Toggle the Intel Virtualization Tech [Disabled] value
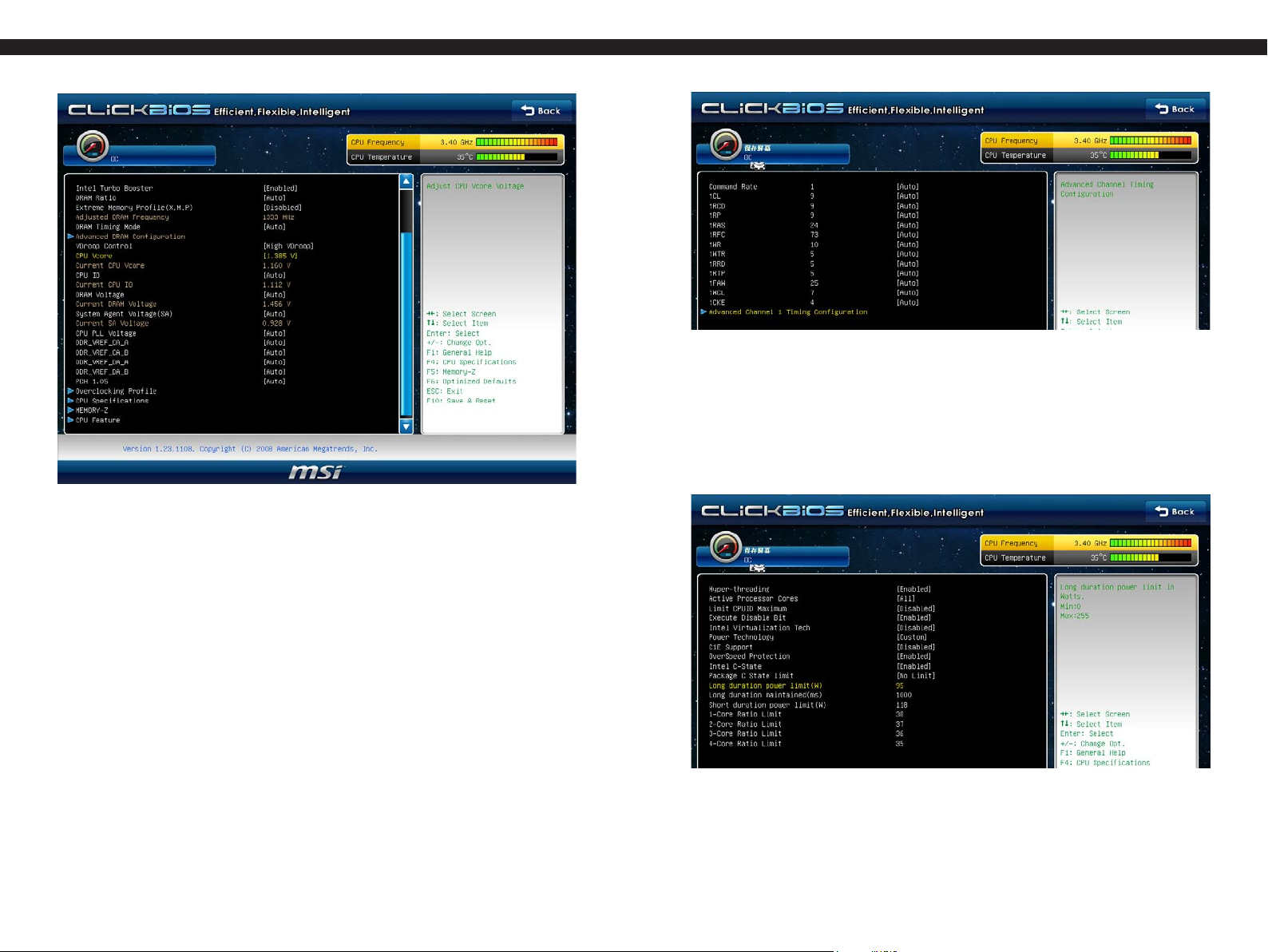Viewport: 1268px width, 952px height. (916, 628)
